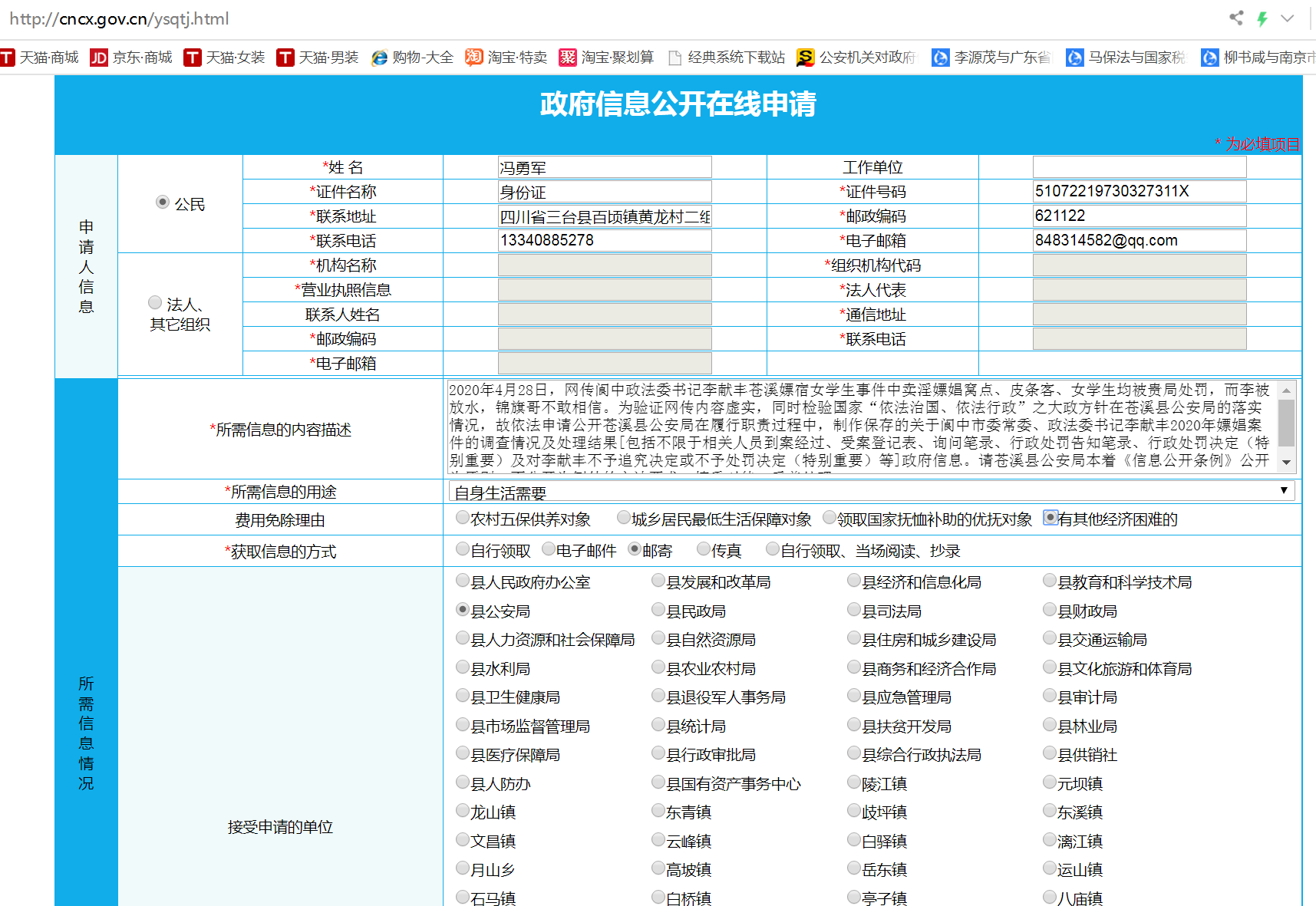Select 领取国家抚恤补助的优抚对象 option
1316x906 pixels.
[x=830, y=517]
